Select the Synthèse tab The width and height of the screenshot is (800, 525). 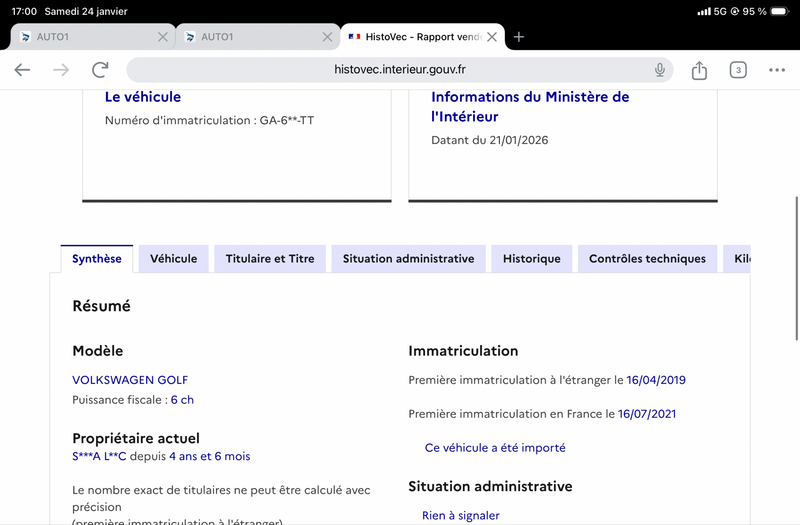click(97, 259)
